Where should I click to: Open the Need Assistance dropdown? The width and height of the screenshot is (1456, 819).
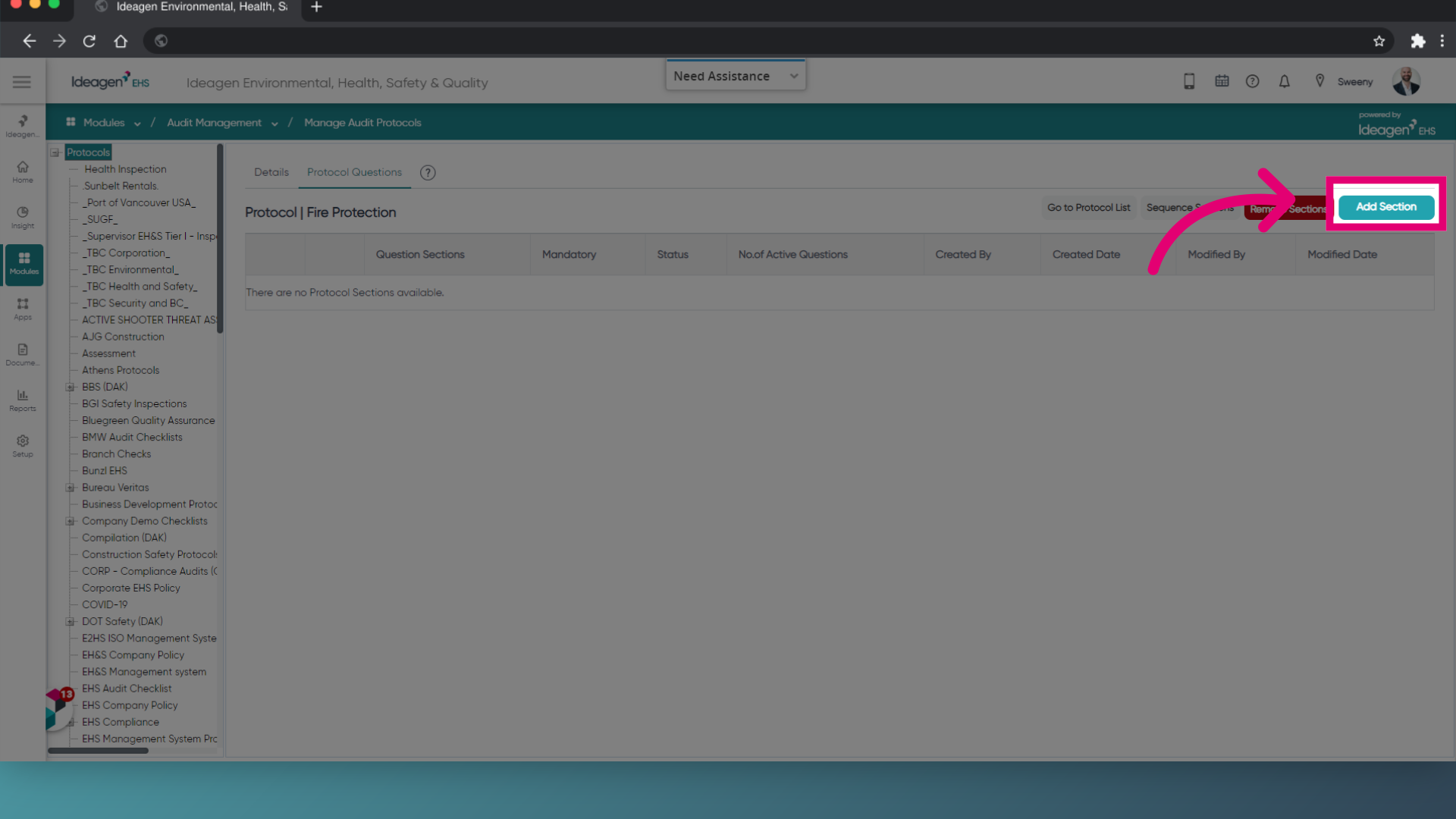tap(735, 76)
